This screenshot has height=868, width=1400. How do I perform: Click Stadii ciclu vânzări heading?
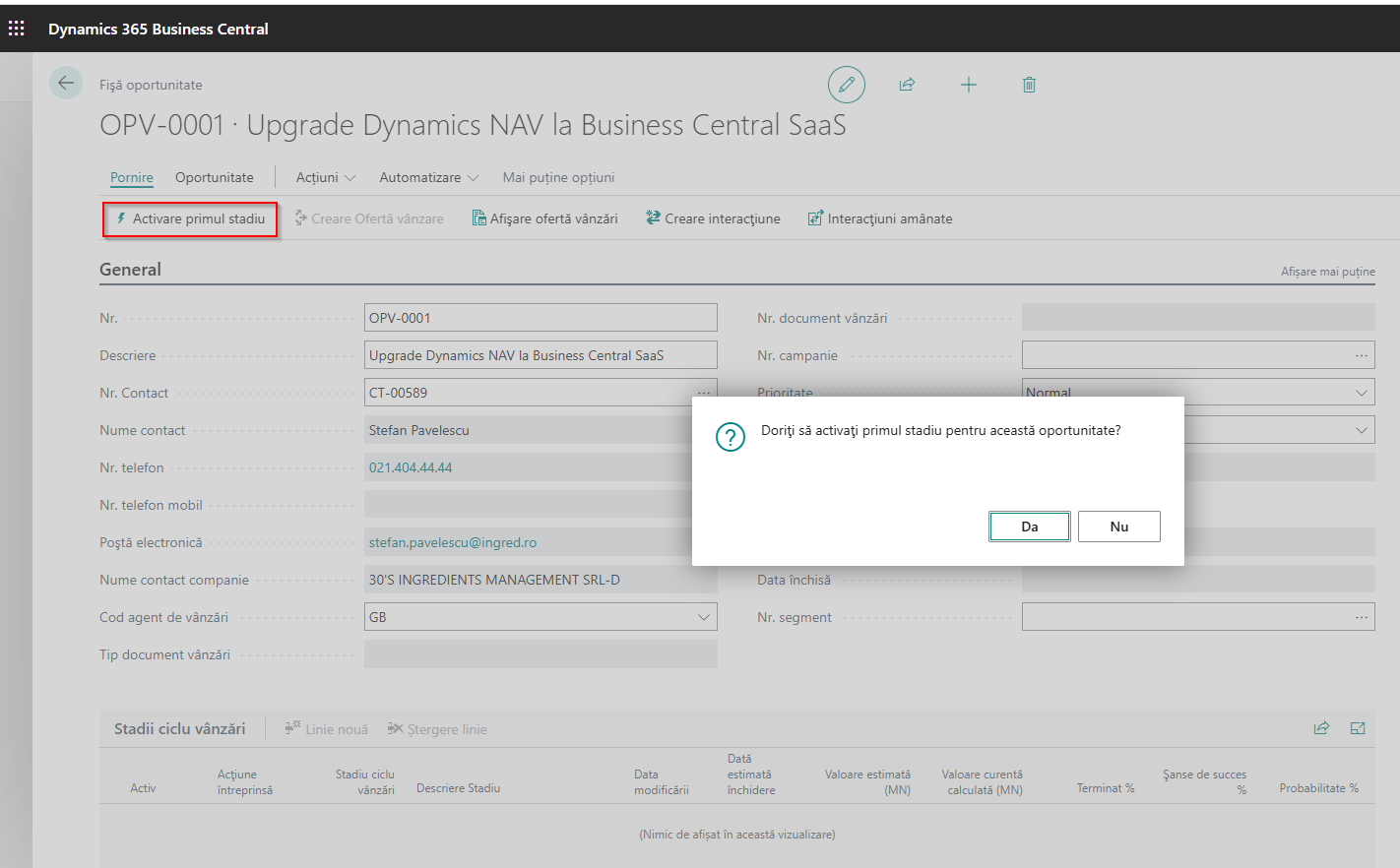(x=180, y=729)
